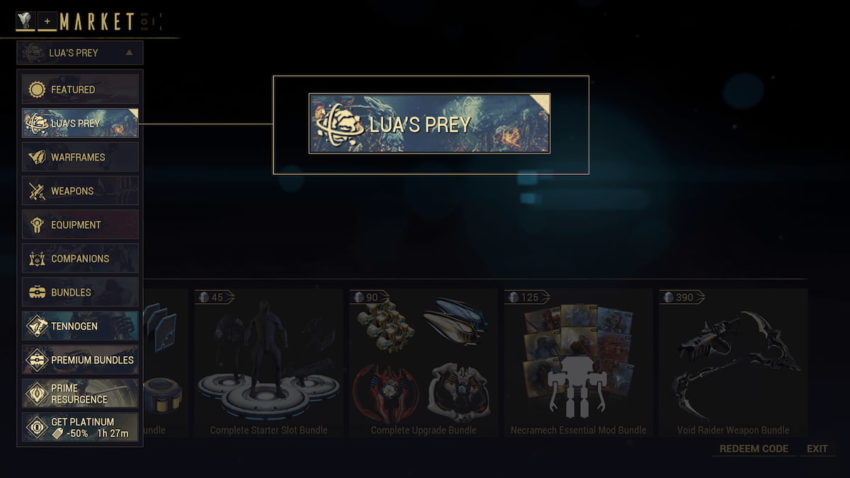Exit the market screen
Viewport: 850px width, 478px height.
point(817,449)
